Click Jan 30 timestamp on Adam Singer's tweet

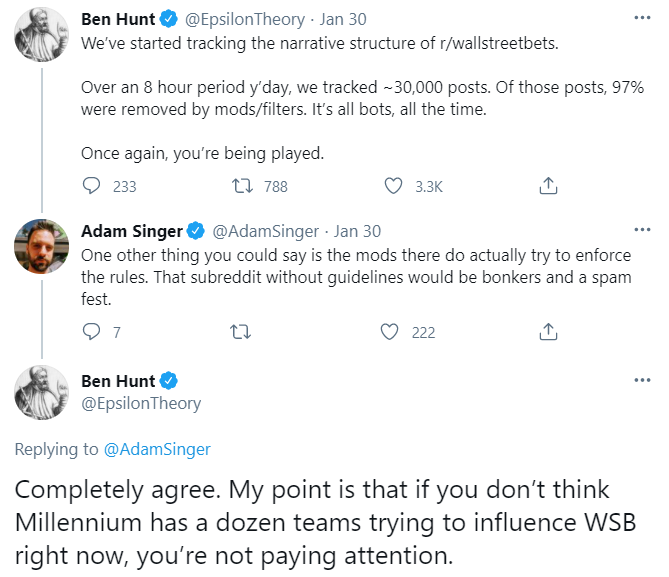357,231
